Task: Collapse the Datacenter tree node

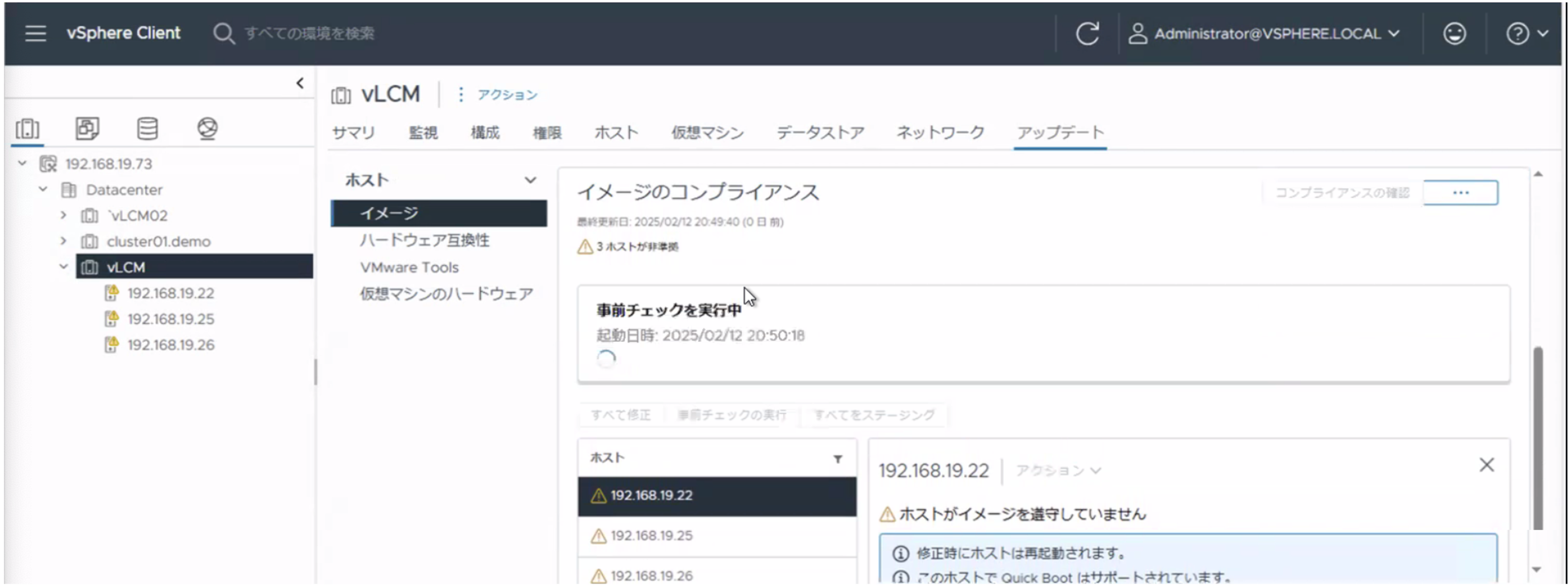Action: (x=43, y=189)
